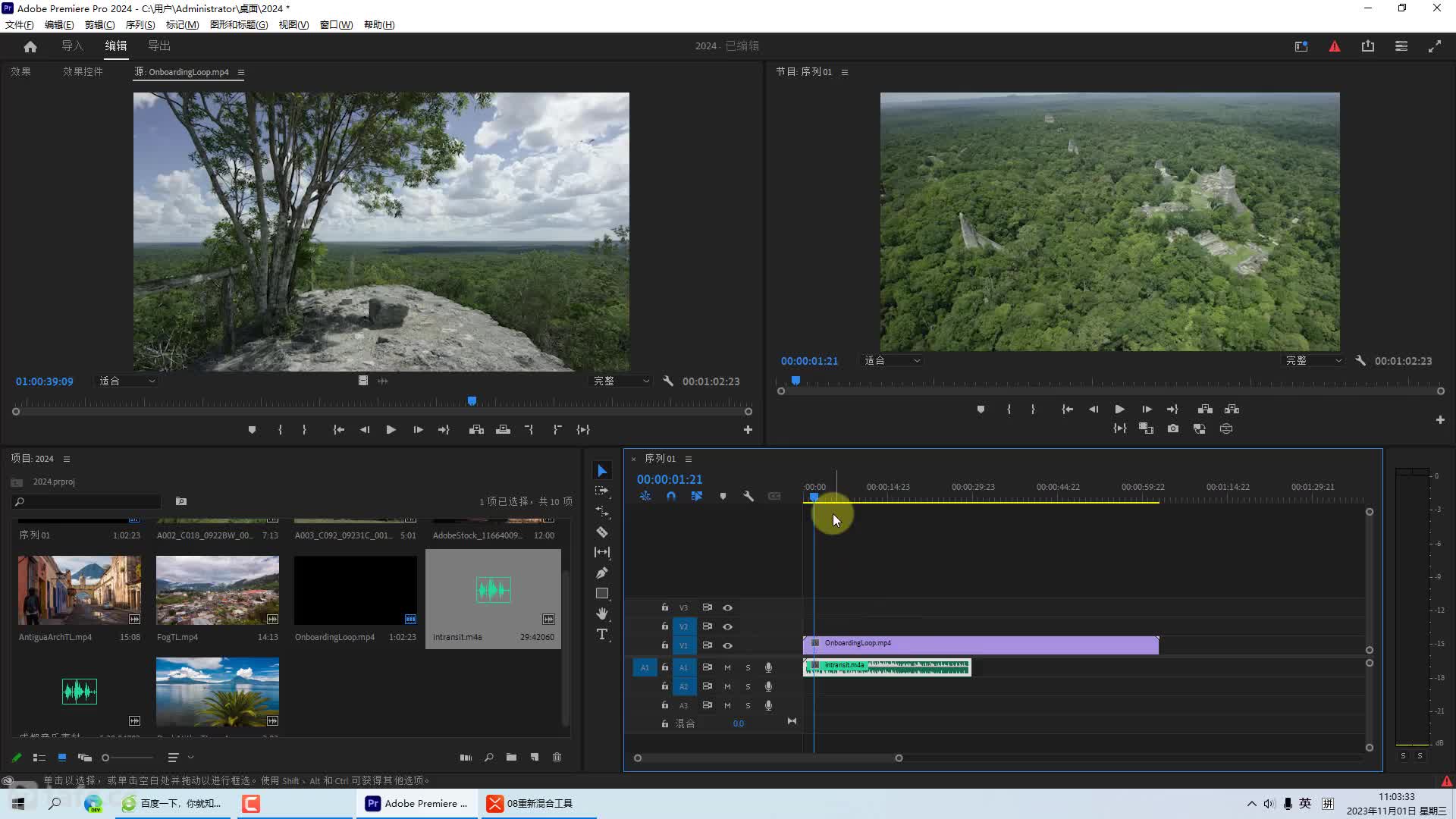The image size is (1456, 819).
Task: Click the New Item icon in Project panel
Action: point(535,758)
